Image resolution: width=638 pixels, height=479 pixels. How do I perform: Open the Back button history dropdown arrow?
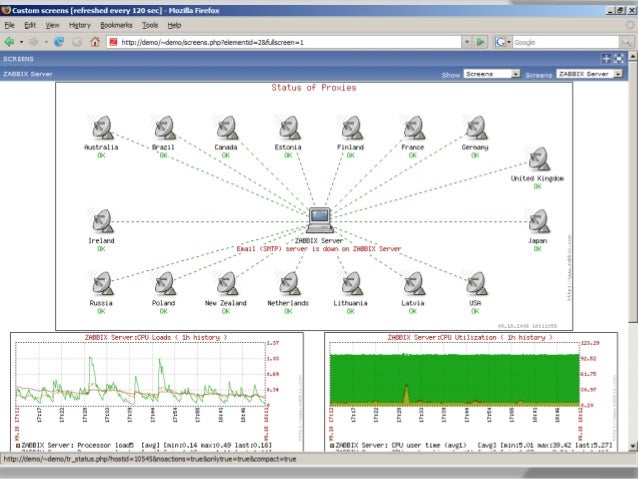[x=21, y=42]
